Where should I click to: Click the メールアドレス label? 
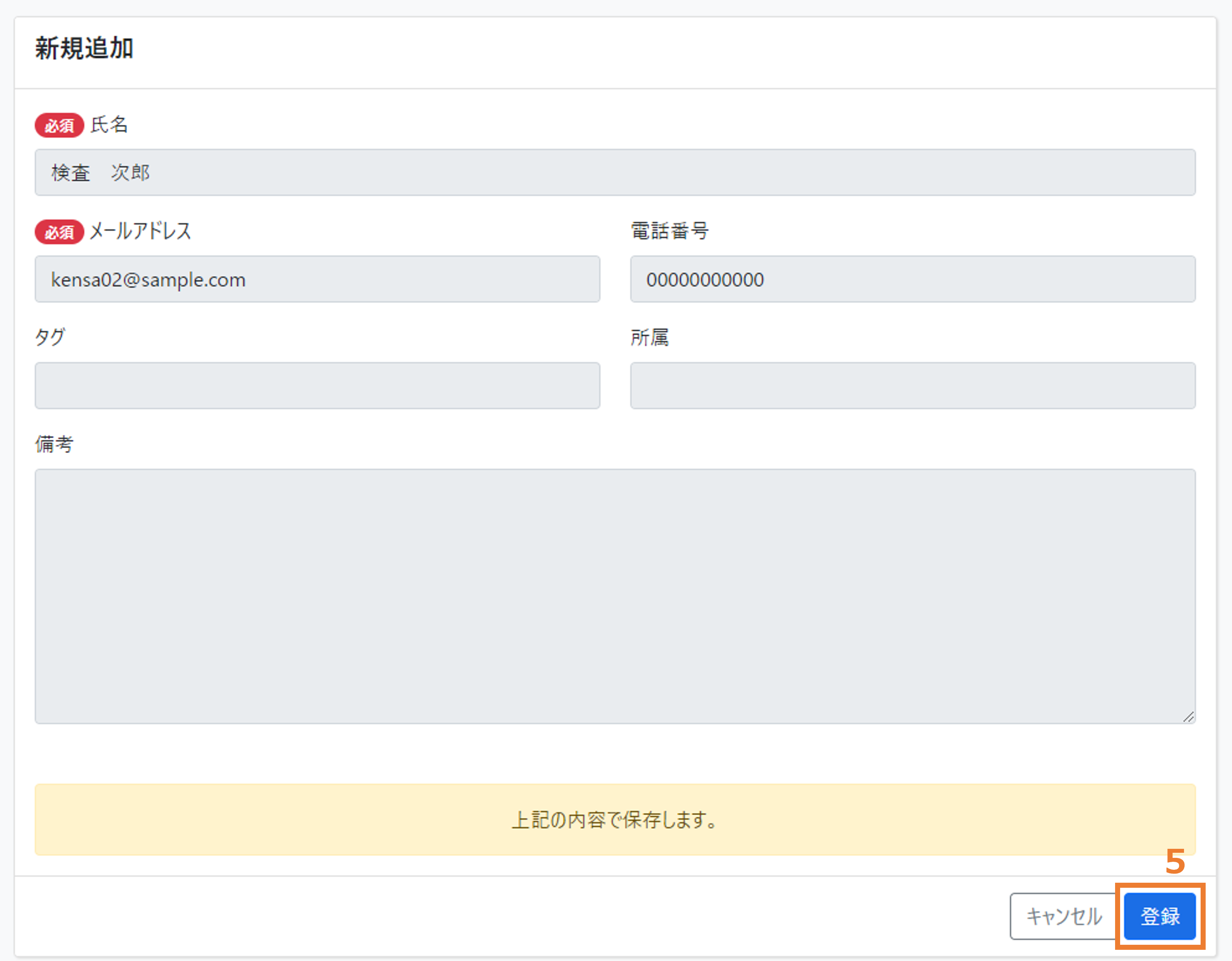pyautogui.click(x=140, y=231)
